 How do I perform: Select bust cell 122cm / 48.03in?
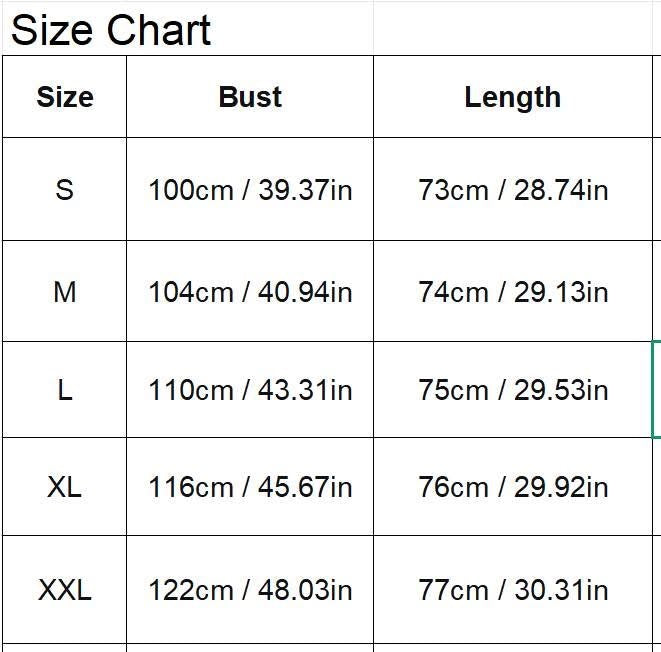point(250,589)
